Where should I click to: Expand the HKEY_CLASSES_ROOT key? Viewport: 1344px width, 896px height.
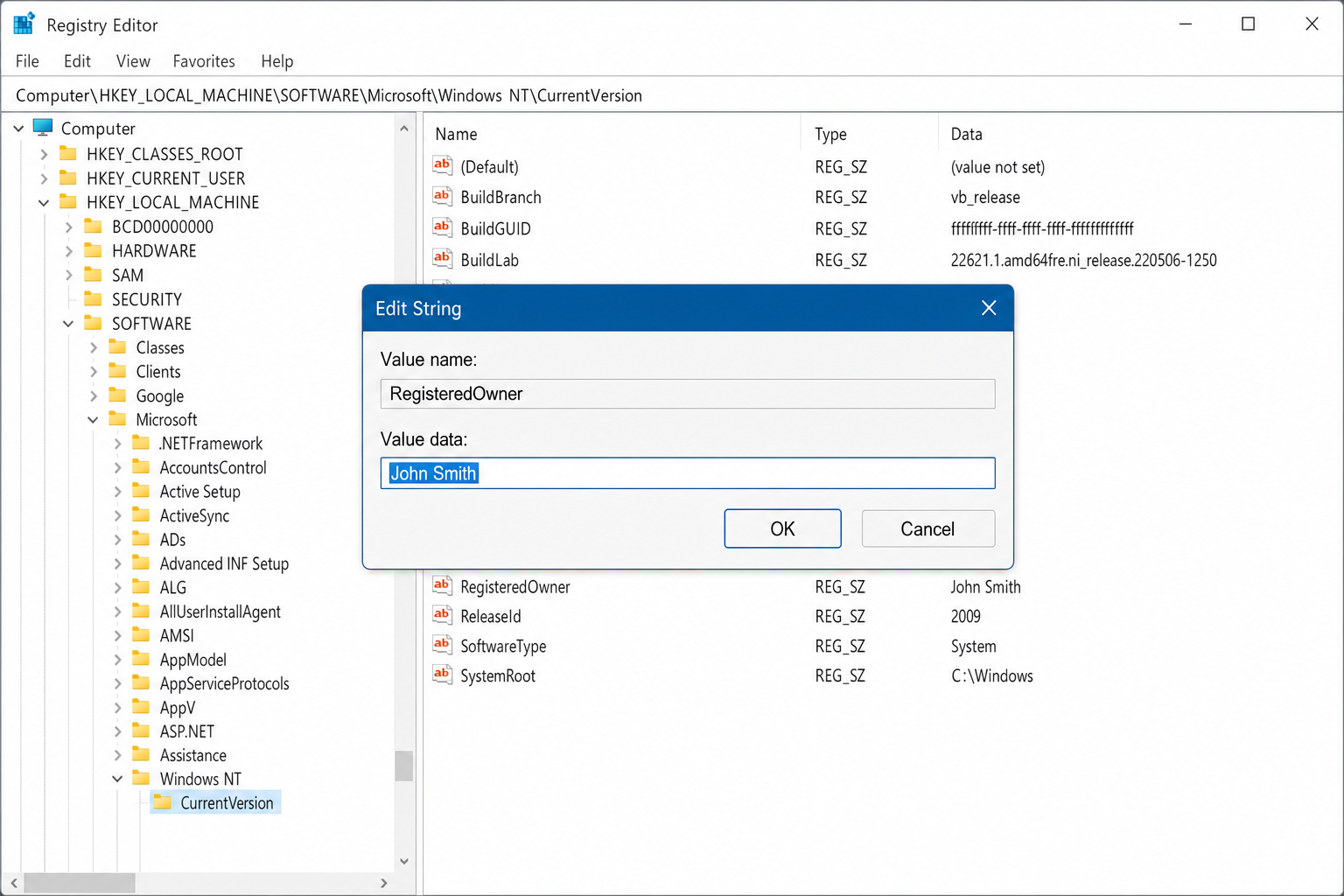(44, 154)
